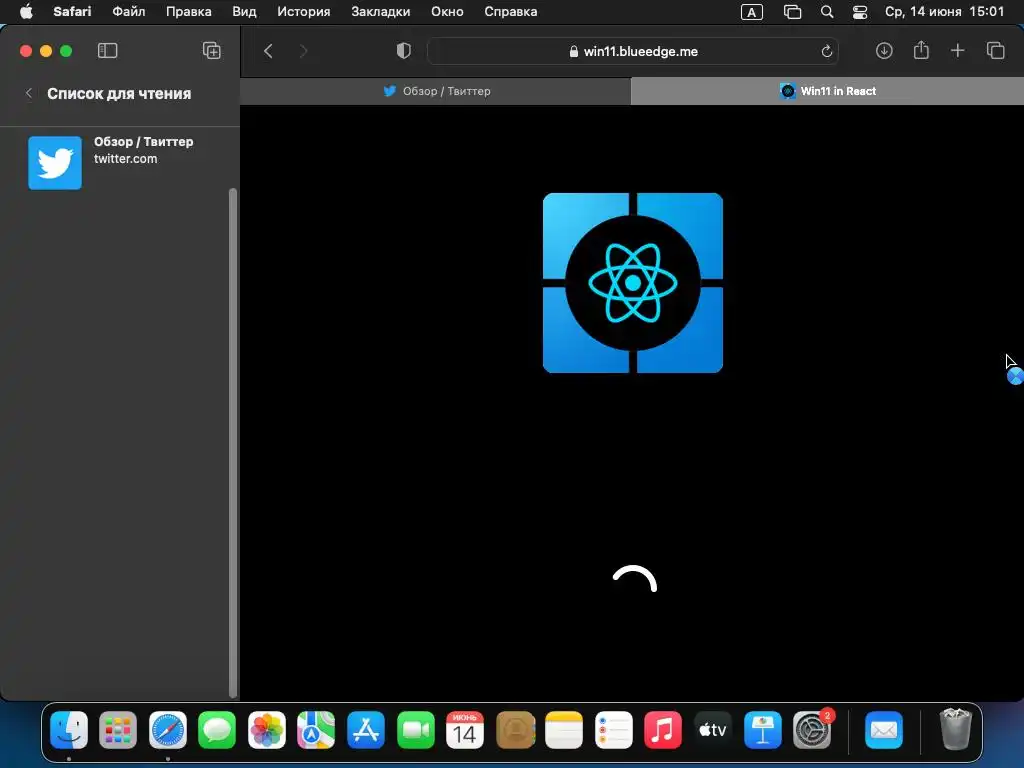This screenshot has height=768, width=1024.
Task: Focus the win11.blueedge.me address field
Action: (x=633, y=52)
